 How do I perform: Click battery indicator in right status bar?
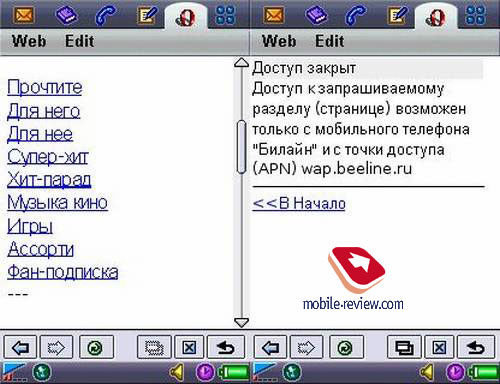click(483, 372)
